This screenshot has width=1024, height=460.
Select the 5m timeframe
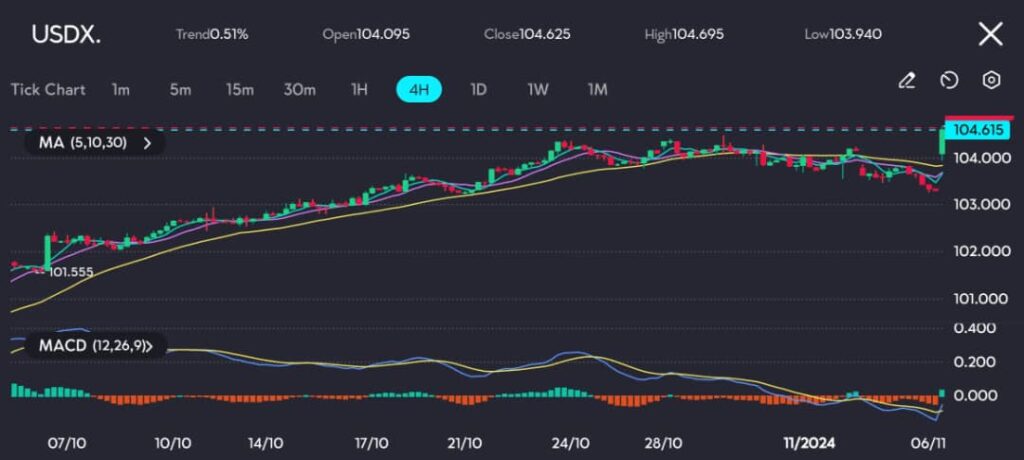coord(180,89)
